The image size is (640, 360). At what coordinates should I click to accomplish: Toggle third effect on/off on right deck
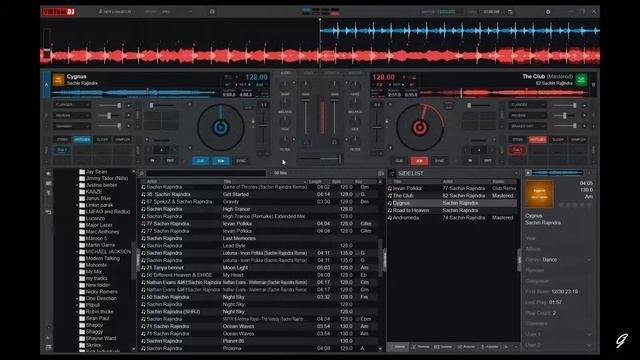(x=584, y=126)
